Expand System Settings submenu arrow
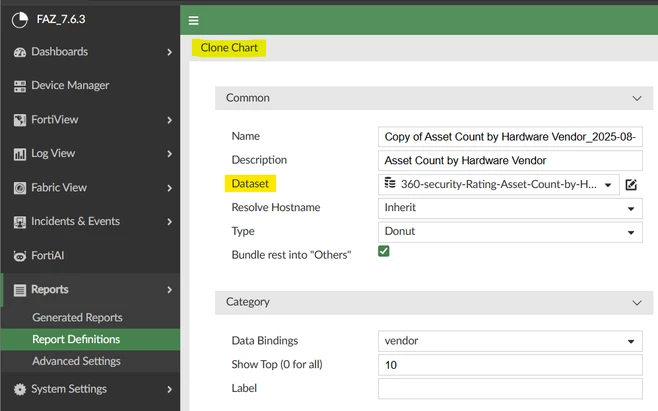Screen dimensions: 658x411 (170, 390)
